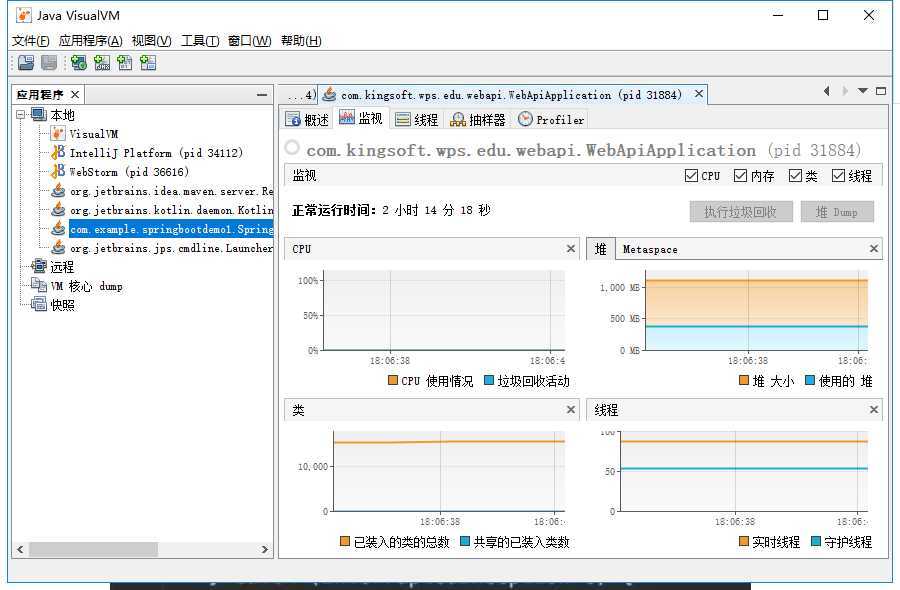Select the 堆 memory chart tab
The image size is (900, 590).
click(600, 249)
